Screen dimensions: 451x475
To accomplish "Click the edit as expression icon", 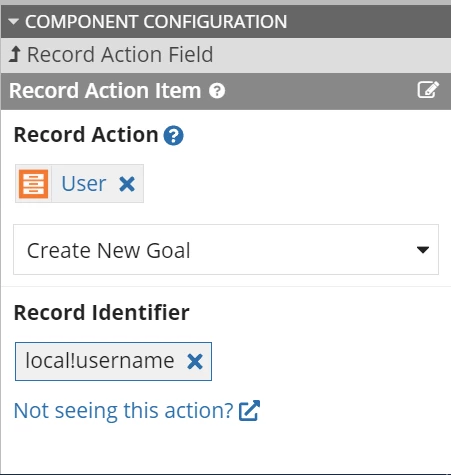I will coord(428,90).
